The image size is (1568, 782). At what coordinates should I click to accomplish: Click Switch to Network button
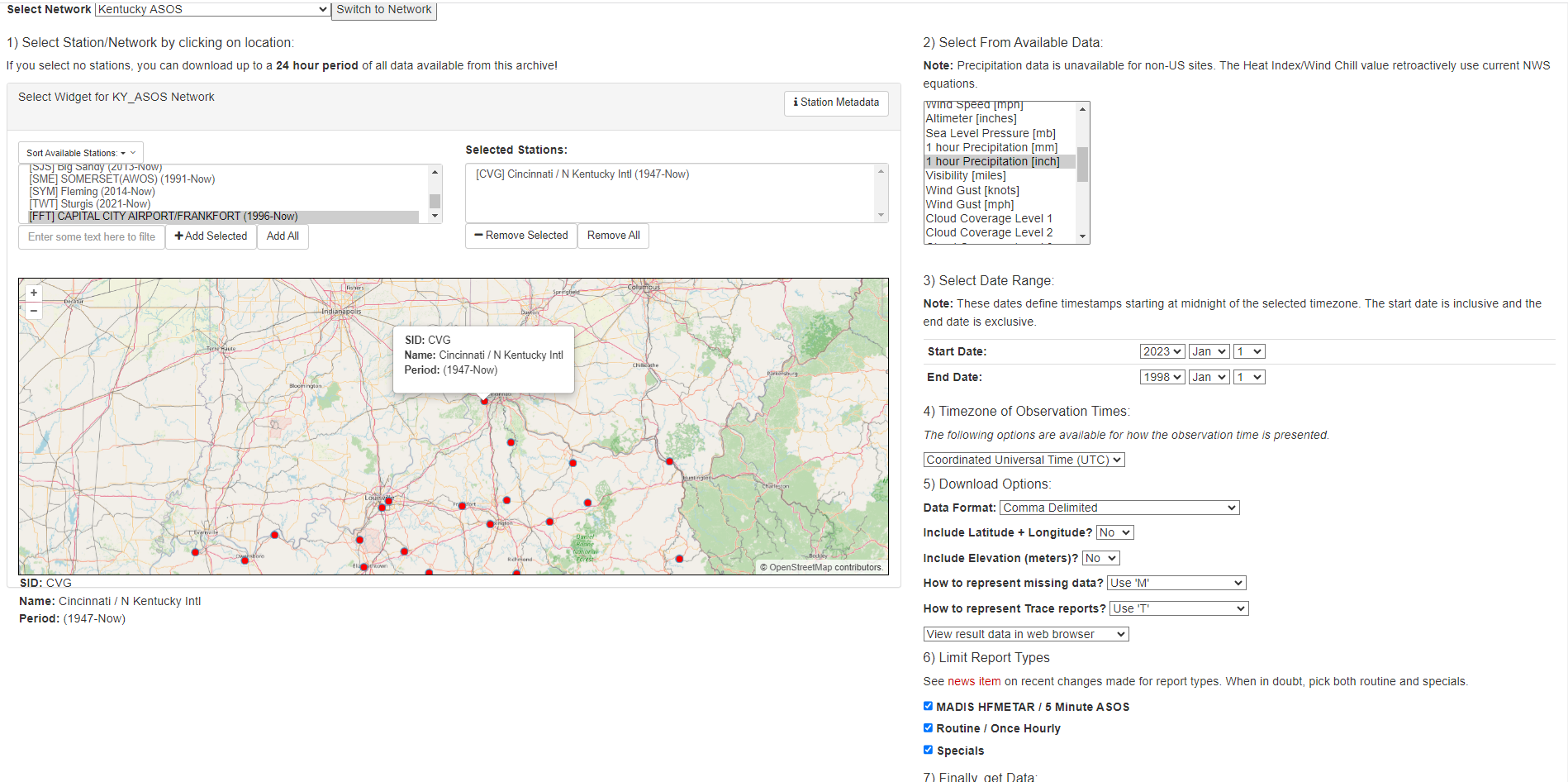tap(384, 10)
